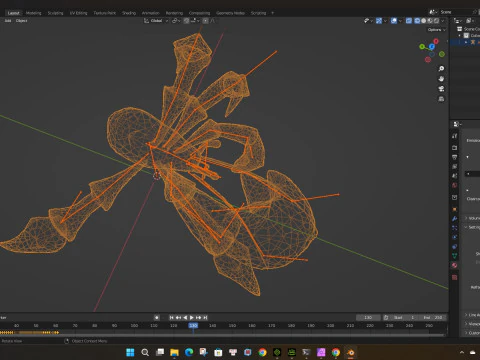Click the End frame field
This screenshot has height=360, width=480.
pos(433,318)
